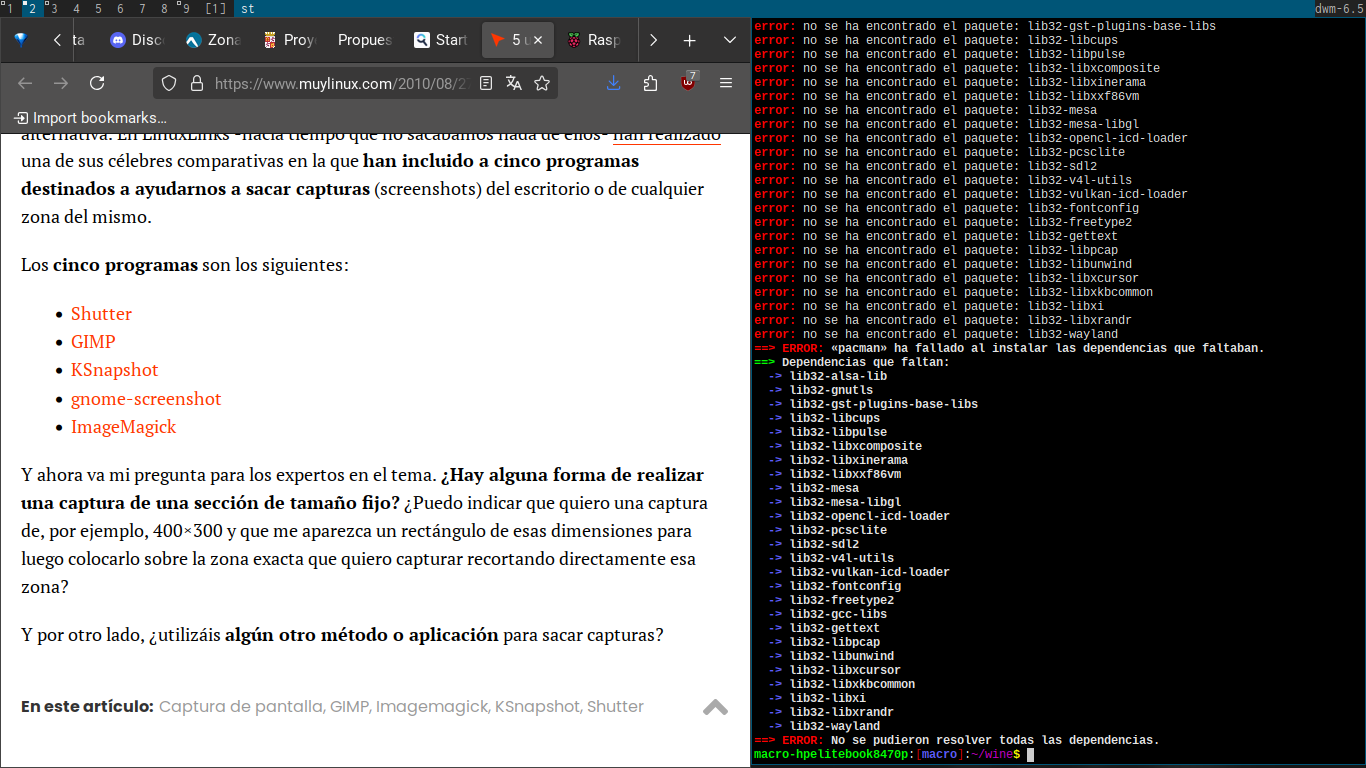This screenshot has height=768, width=1366.
Task: Click Import bookmarks in bookmarks toolbar
Action: pos(91,117)
